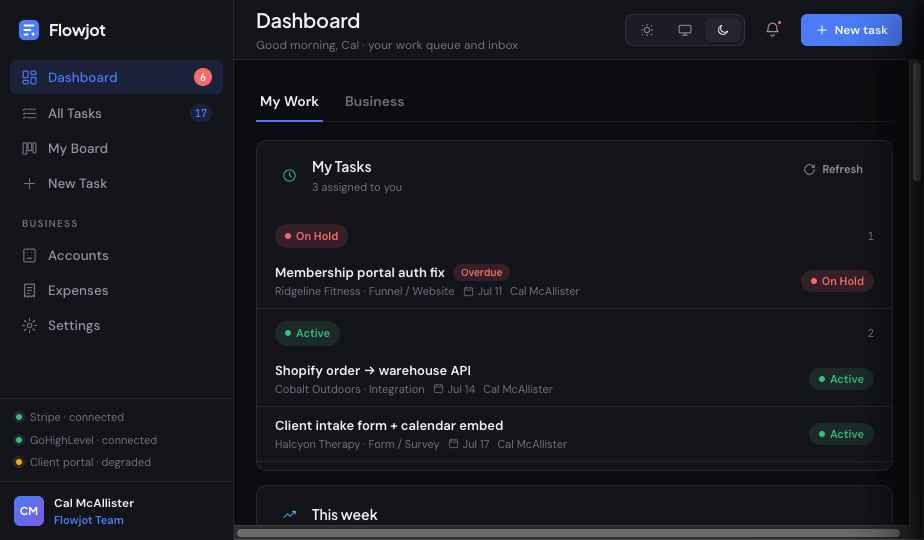
Task: Open Cal McAllister profile name
Action: pos(94,503)
